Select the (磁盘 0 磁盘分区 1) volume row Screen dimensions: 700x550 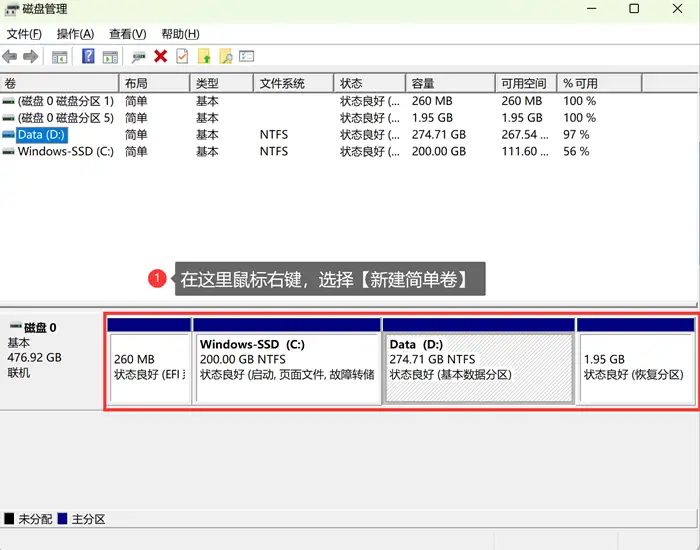[x=66, y=101]
